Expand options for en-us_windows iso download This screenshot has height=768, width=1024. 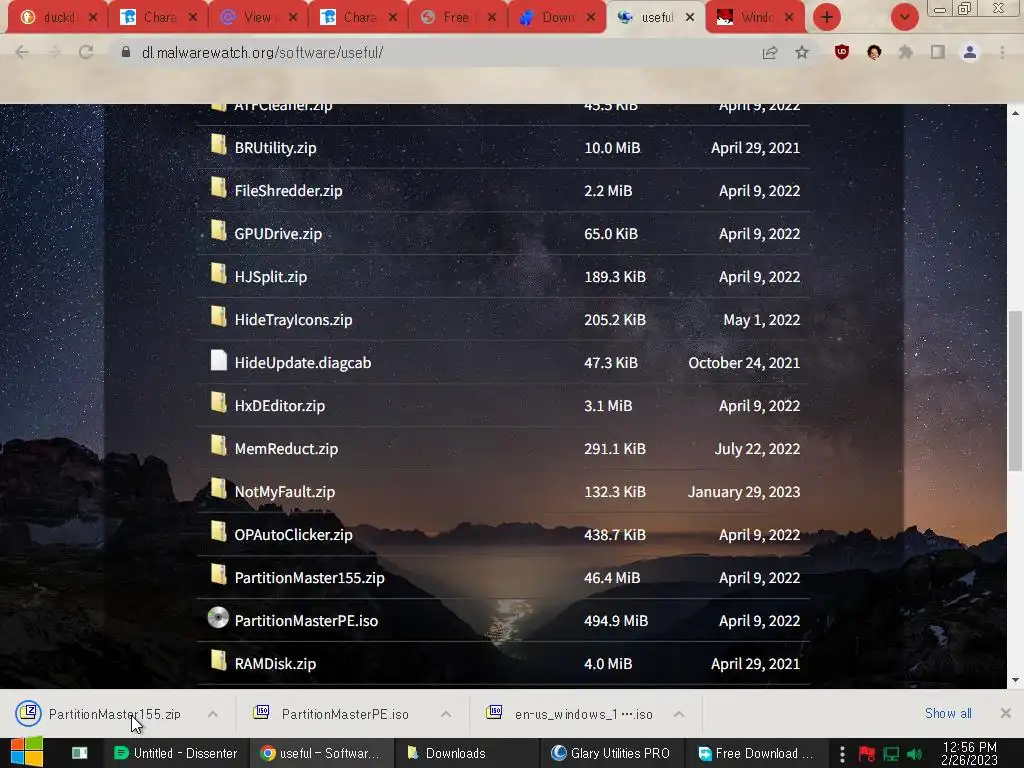[x=679, y=714]
